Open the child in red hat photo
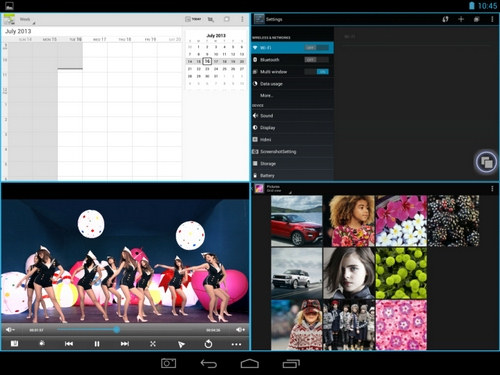Screen dimensions: 500x375 coord(297,325)
